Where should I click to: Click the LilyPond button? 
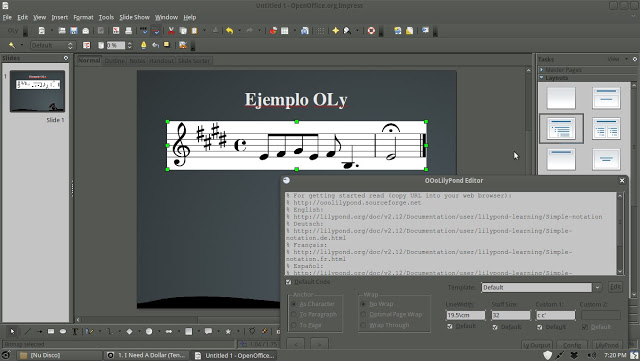[x=607, y=345]
